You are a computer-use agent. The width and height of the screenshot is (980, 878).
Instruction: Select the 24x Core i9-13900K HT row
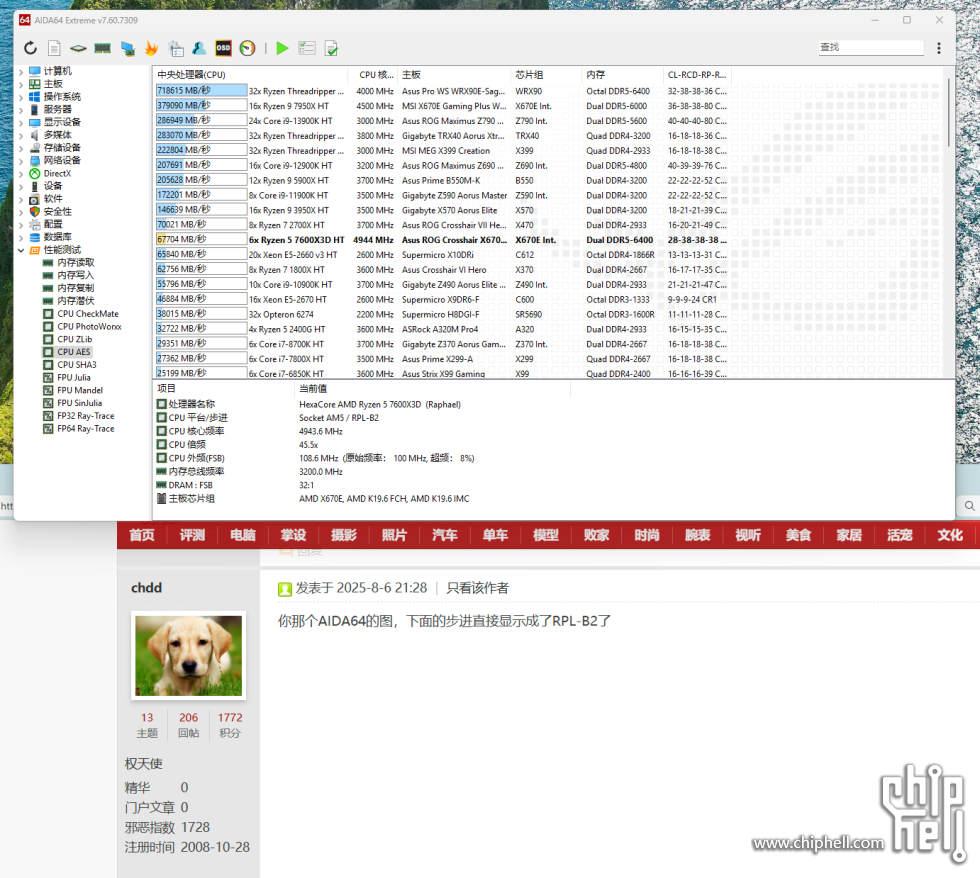[x=442, y=121]
